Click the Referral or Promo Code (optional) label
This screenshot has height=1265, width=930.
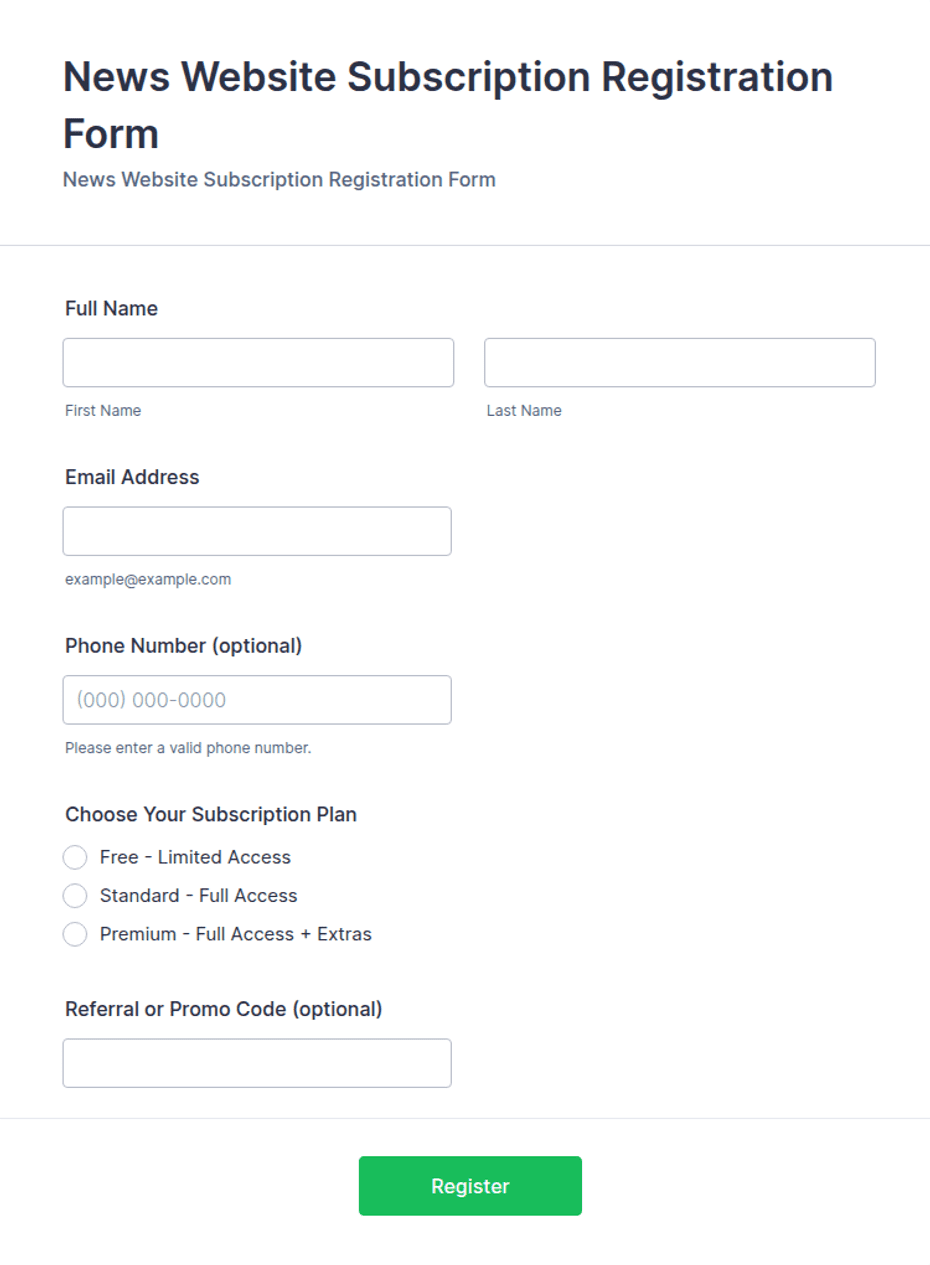coord(224,1009)
